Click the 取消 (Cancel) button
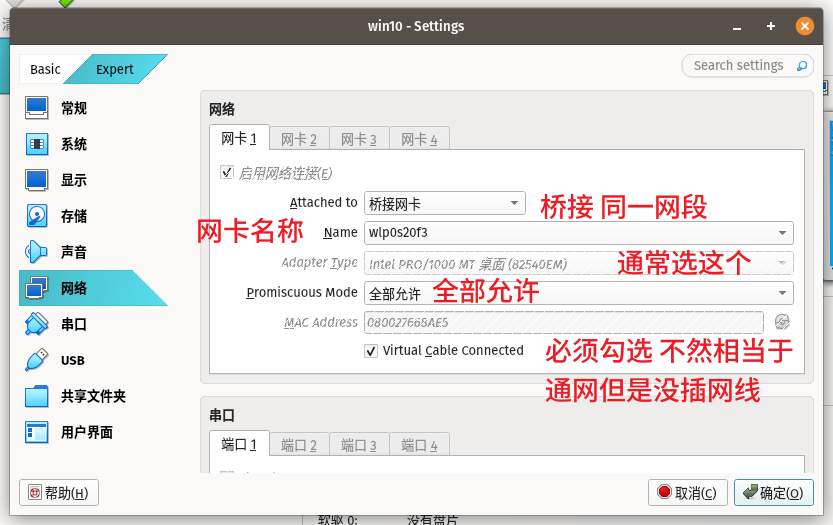The width and height of the screenshot is (833, 525). pyautogui.click(x=687, y=492)
